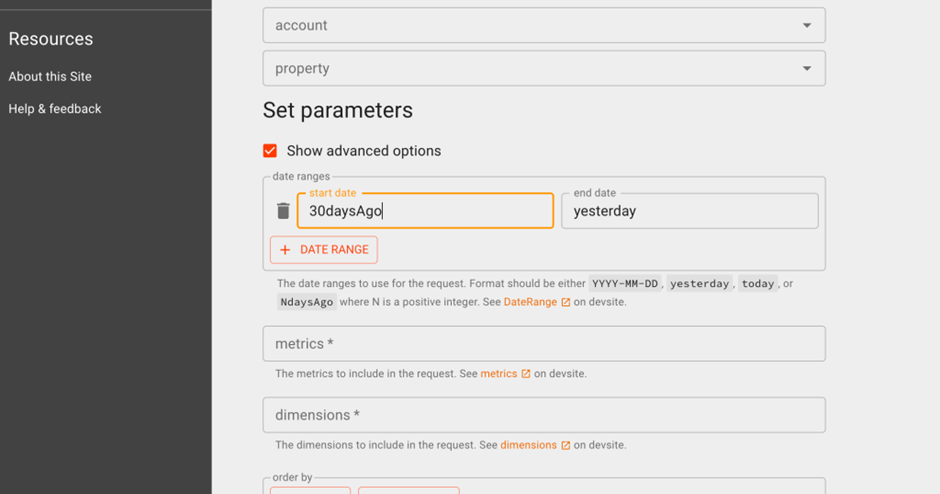
Task: Add another DATE RANGE
Action: click(x=324, y=250)
